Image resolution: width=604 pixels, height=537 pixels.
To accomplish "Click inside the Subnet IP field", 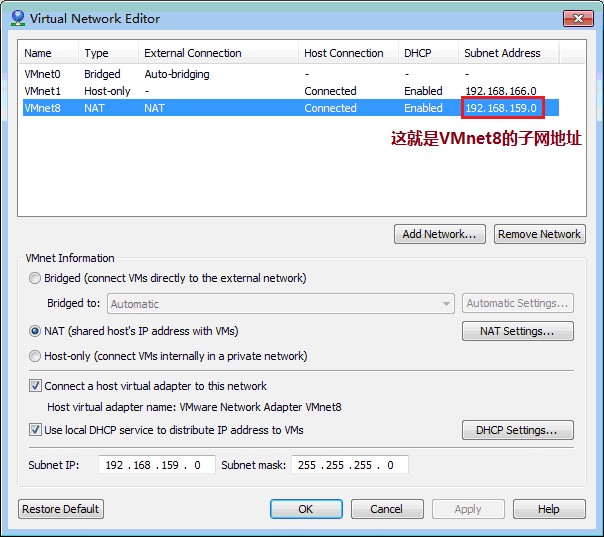I will coord(156,465).
